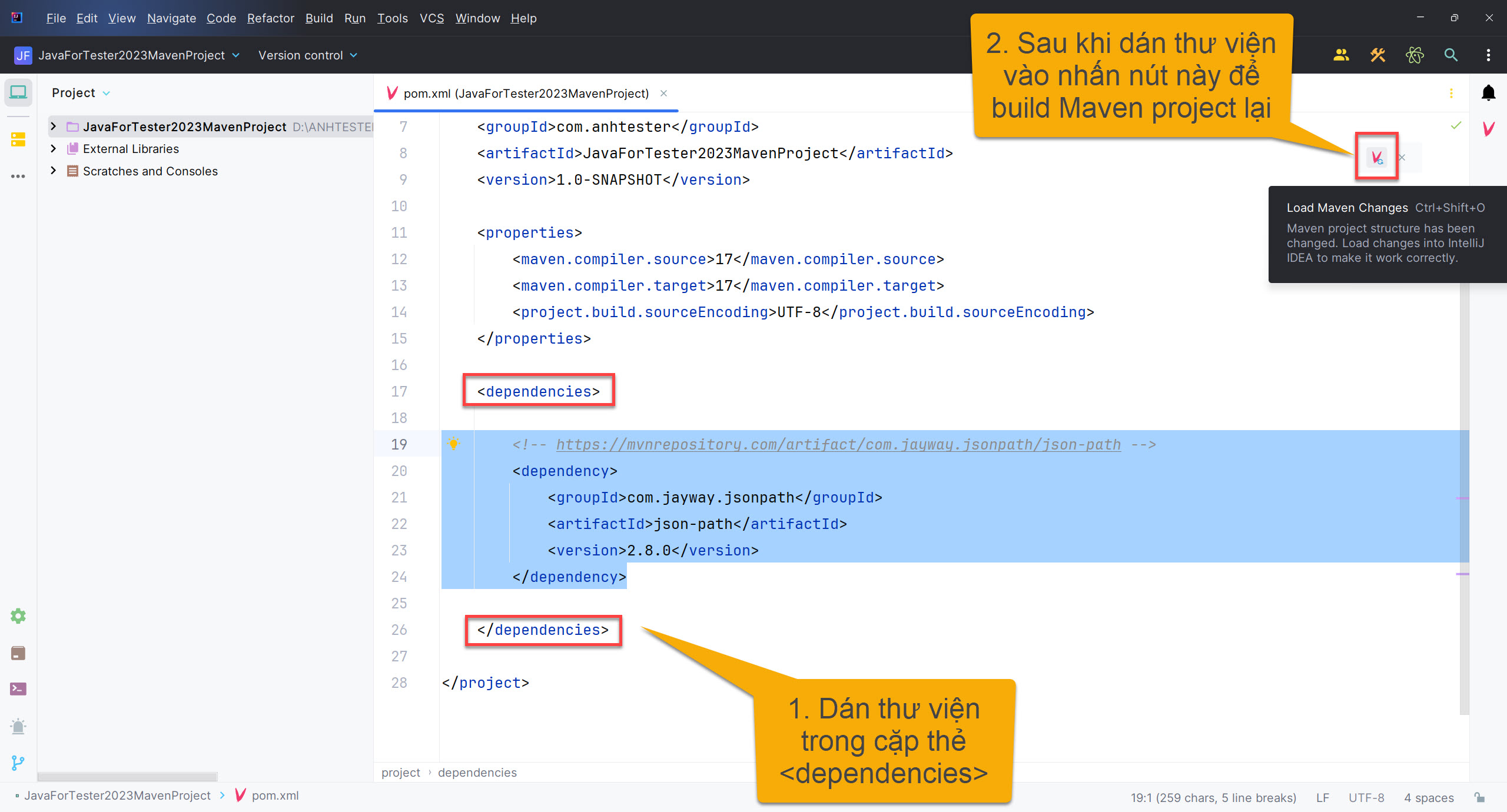The width and height of the screenshot is (1507, 812).
Task: Click the com.anhtester groupId text
Action: (x=613, y=127)
